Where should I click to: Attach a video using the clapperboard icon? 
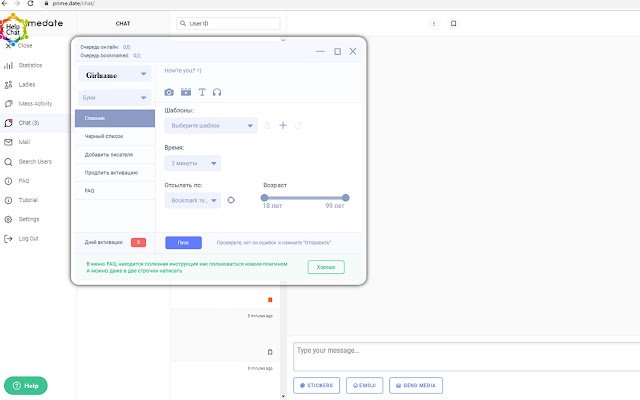point(186,92)
